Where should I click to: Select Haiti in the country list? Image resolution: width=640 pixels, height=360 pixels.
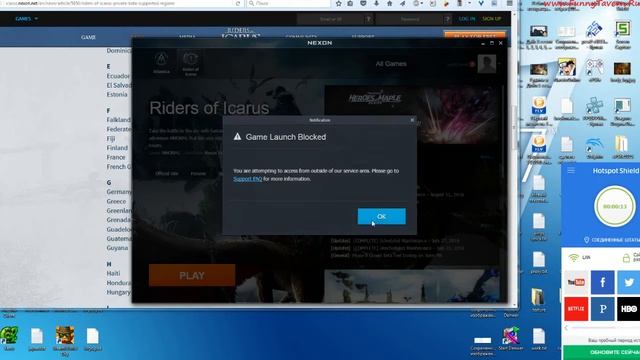click(113, 273)
